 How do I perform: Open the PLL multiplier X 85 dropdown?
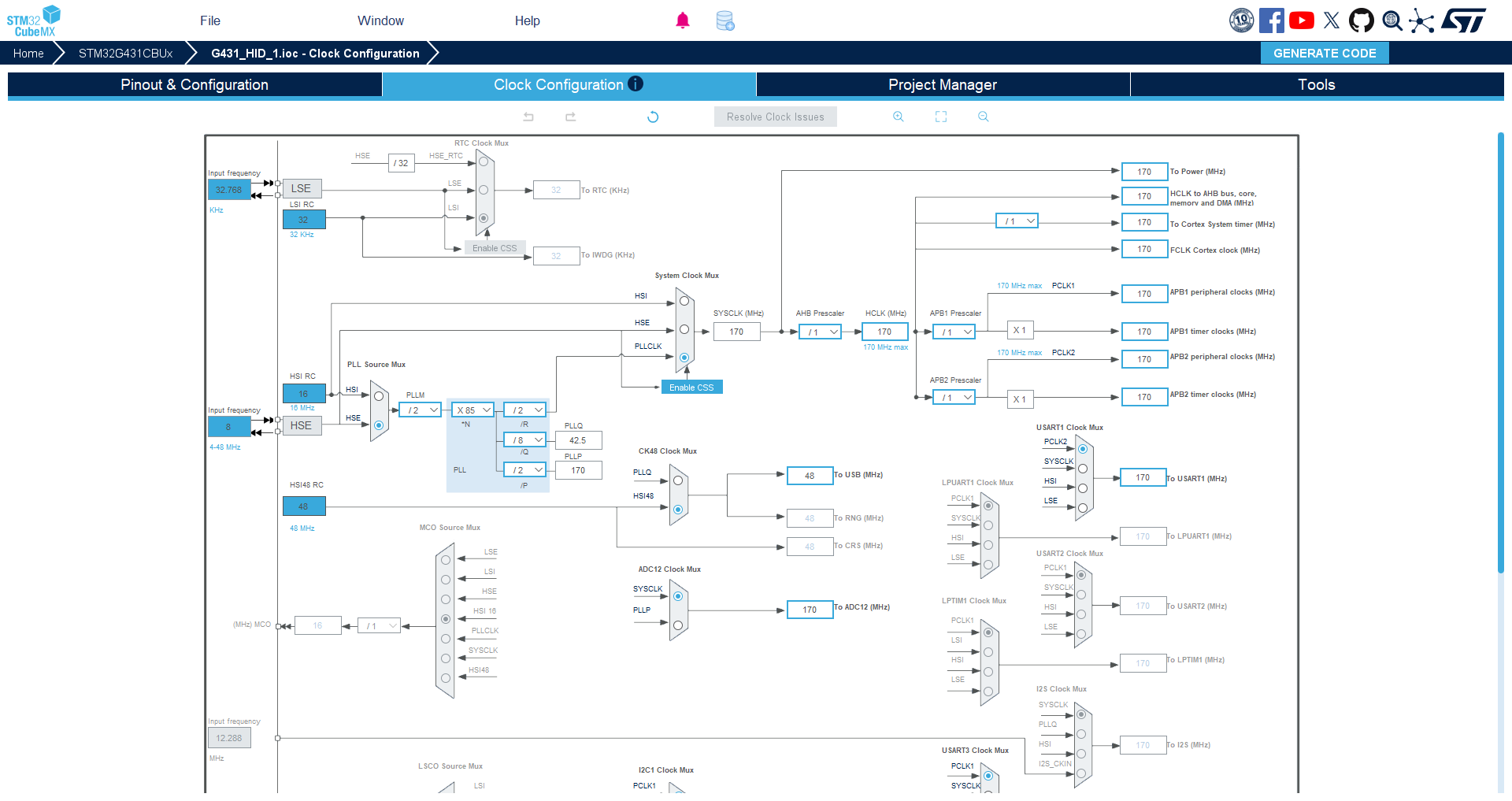click(x=473, y=410)
